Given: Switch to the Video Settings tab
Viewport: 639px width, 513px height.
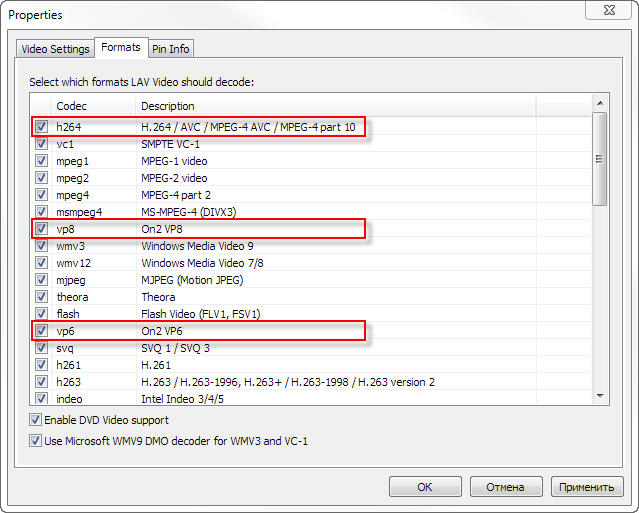Looking at the screenshot, I should 55,48.
